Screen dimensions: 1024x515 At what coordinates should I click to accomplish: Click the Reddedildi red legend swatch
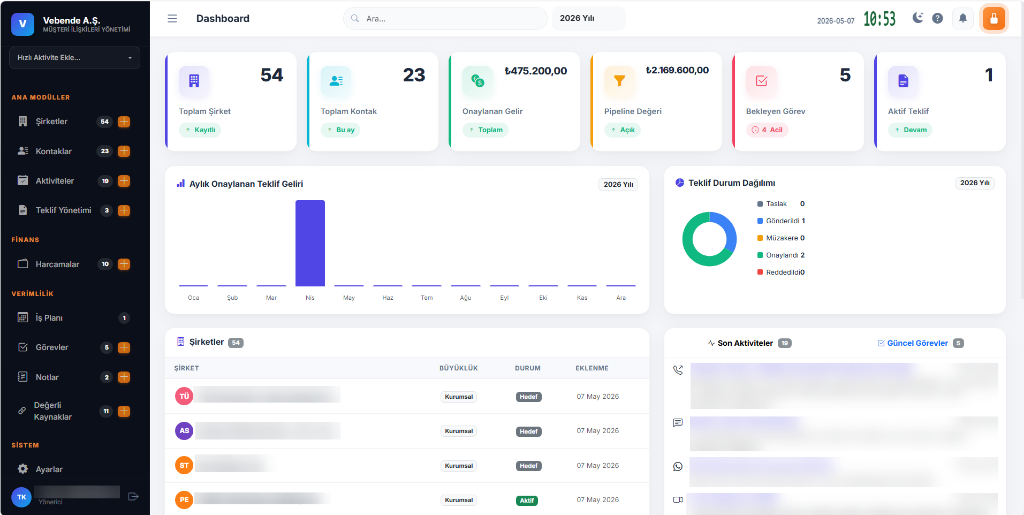point(760,272)
